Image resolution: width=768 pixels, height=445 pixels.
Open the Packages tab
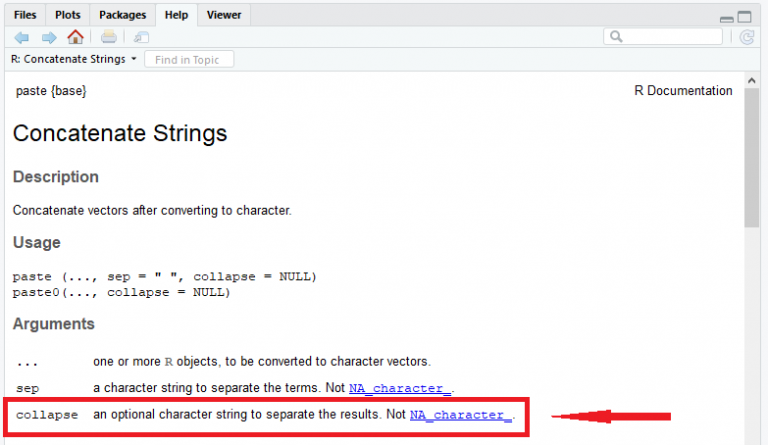click(122, 15)
